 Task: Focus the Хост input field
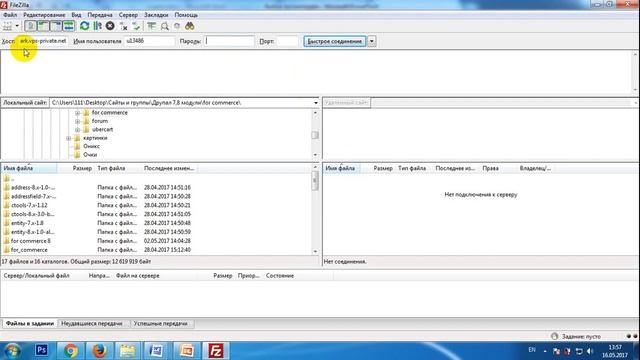tap(42, 41)
